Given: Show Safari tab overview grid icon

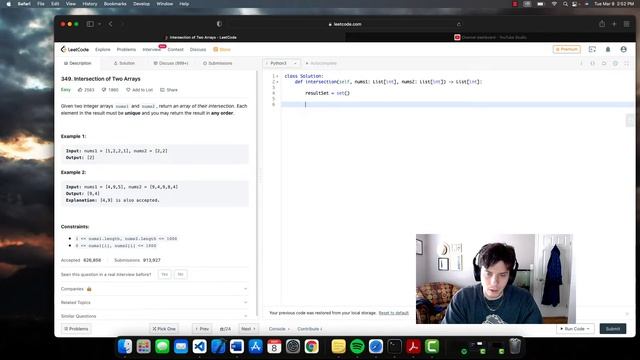Looking at the screenshot, I should tap(627, 24).
